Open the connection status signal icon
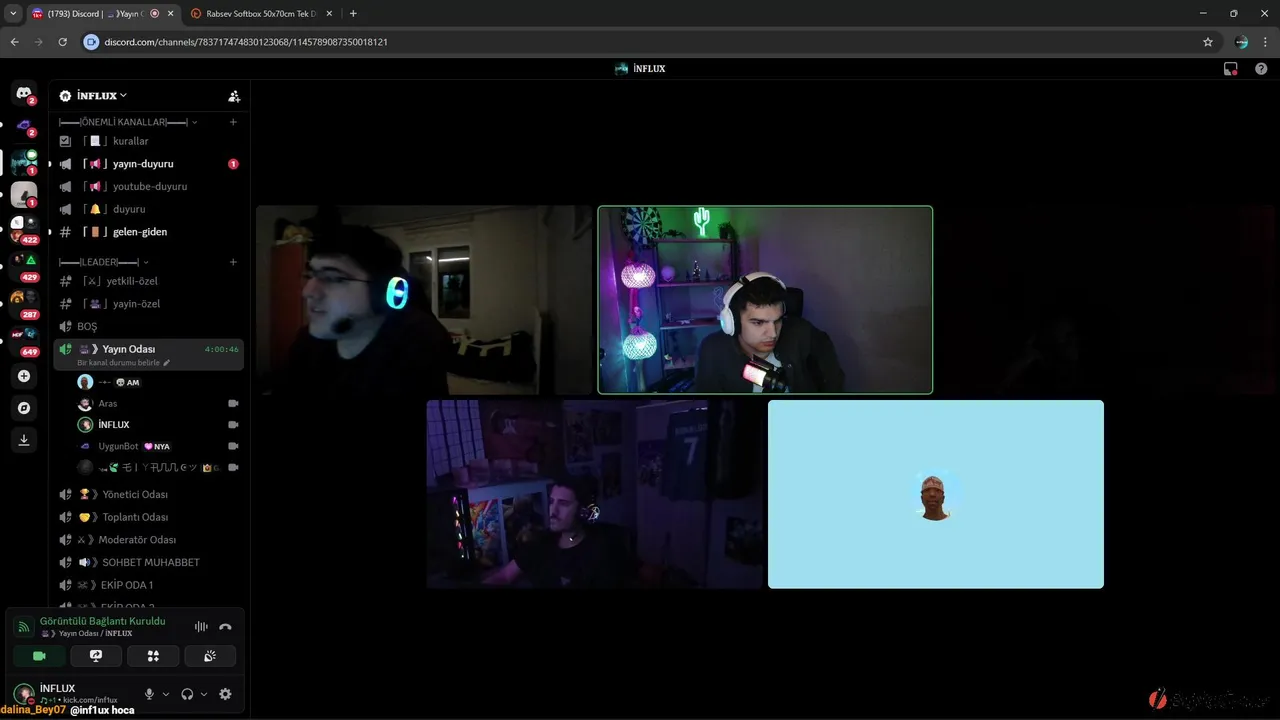This screenshot has height=720, width=1280. pos(24,627)
